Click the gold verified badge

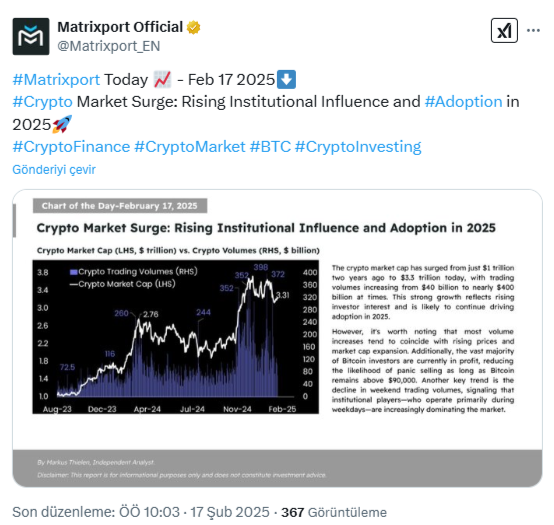click(x=194, y=27)
